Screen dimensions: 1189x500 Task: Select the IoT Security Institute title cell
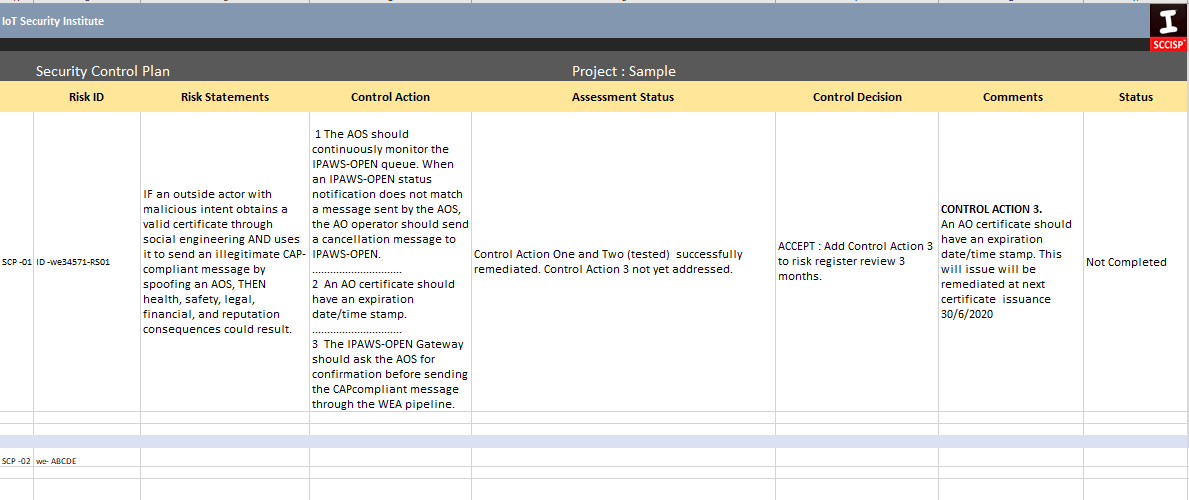[x=53, y=21]
